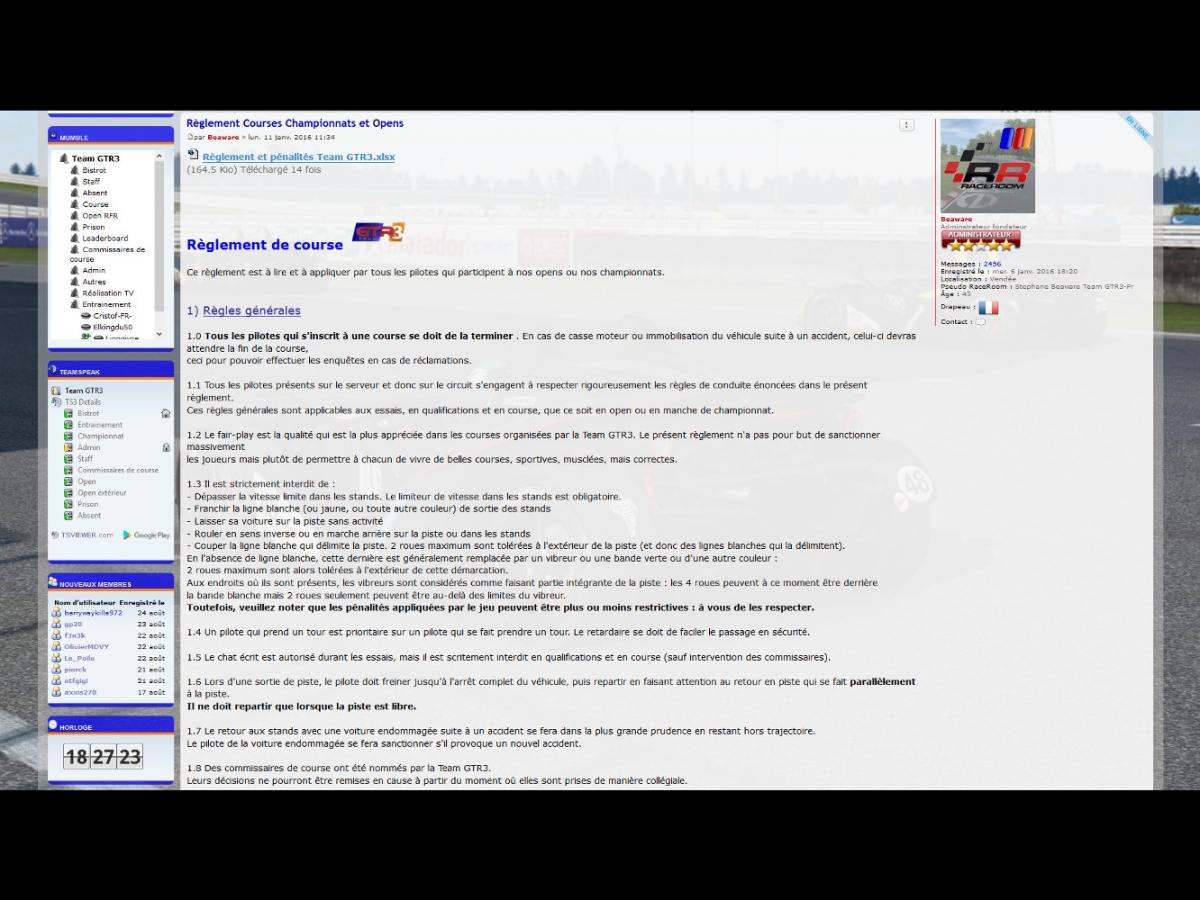Click the user icon next to barrywaykille972
This screenshot has width=1200, height=900.
[x=56, y=613]
